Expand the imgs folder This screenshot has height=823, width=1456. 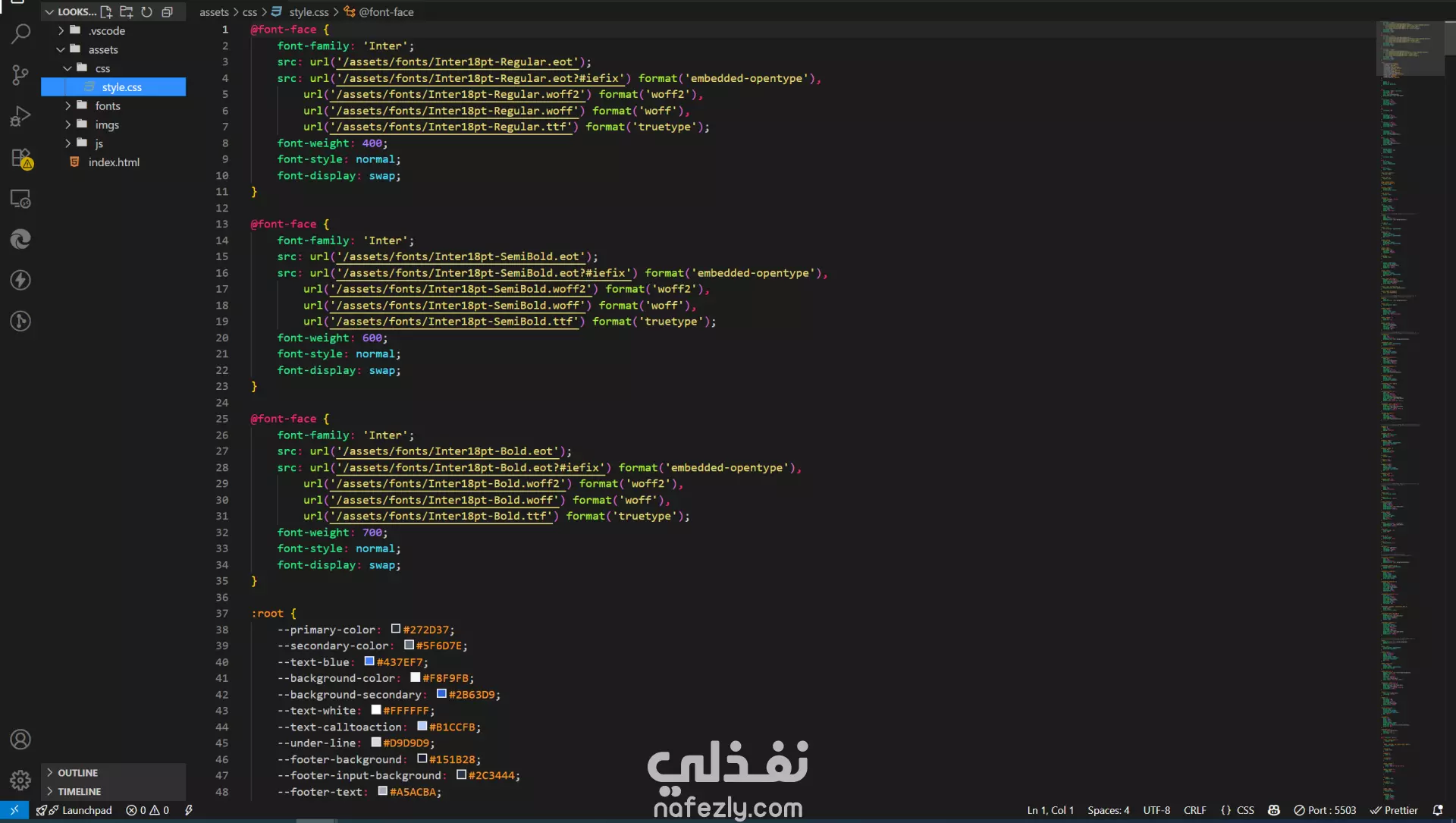coord(106,125)
